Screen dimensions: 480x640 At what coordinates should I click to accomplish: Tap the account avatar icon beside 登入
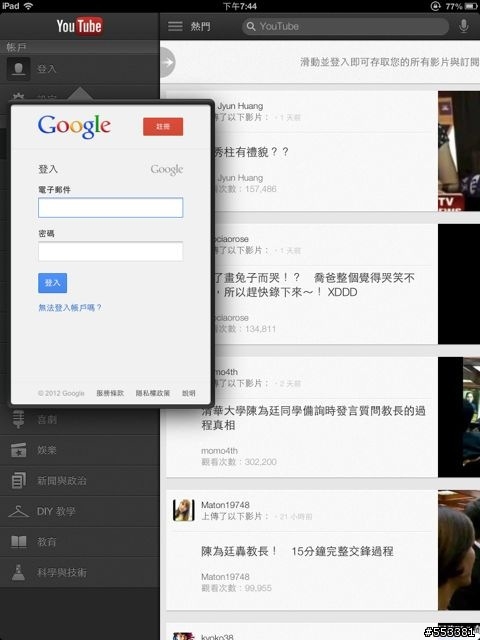(x=18, y=69)
